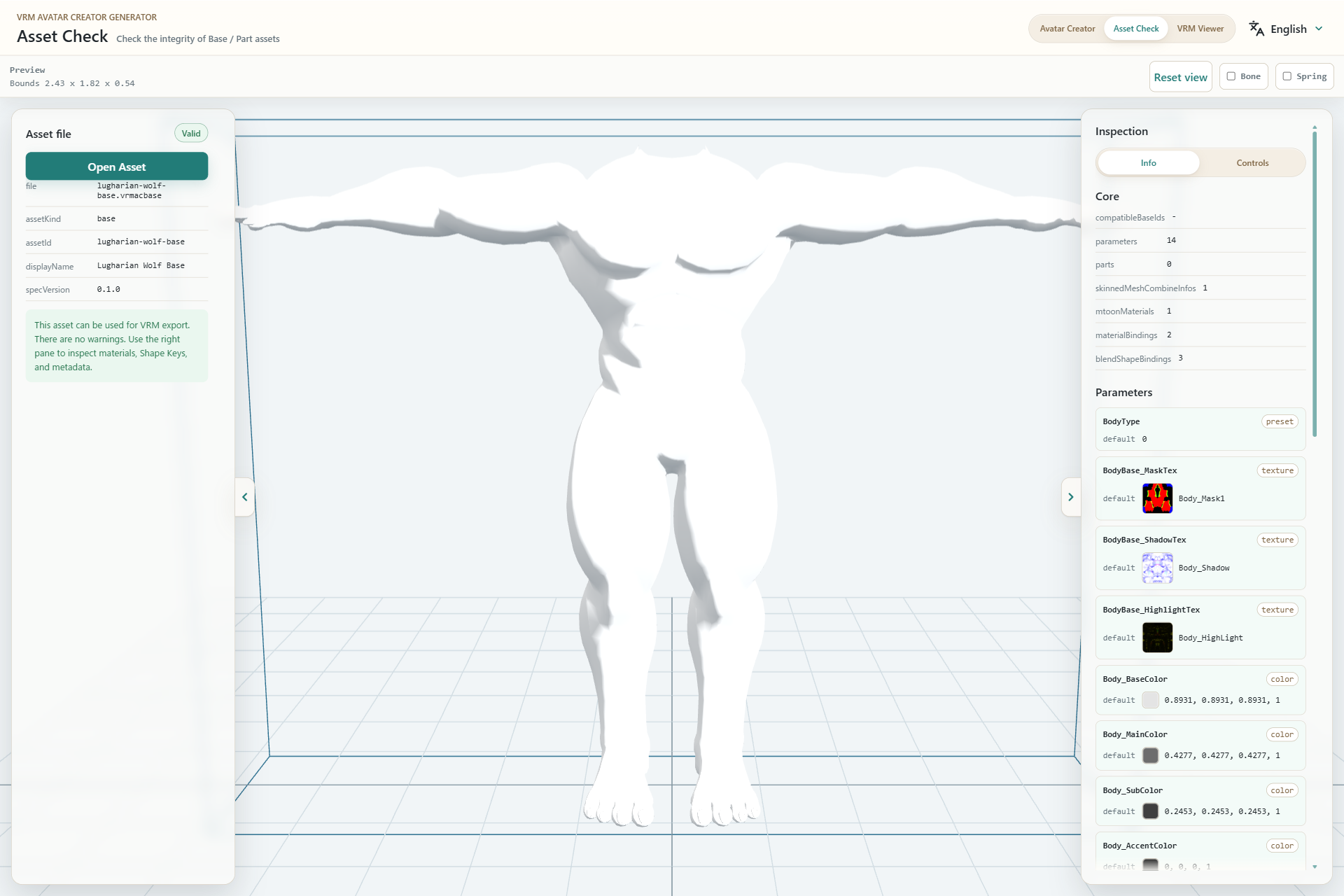This screenshot has height=896, width=1344.
Task: Open the VRM Viewer tab
Action: (1200, 29)
